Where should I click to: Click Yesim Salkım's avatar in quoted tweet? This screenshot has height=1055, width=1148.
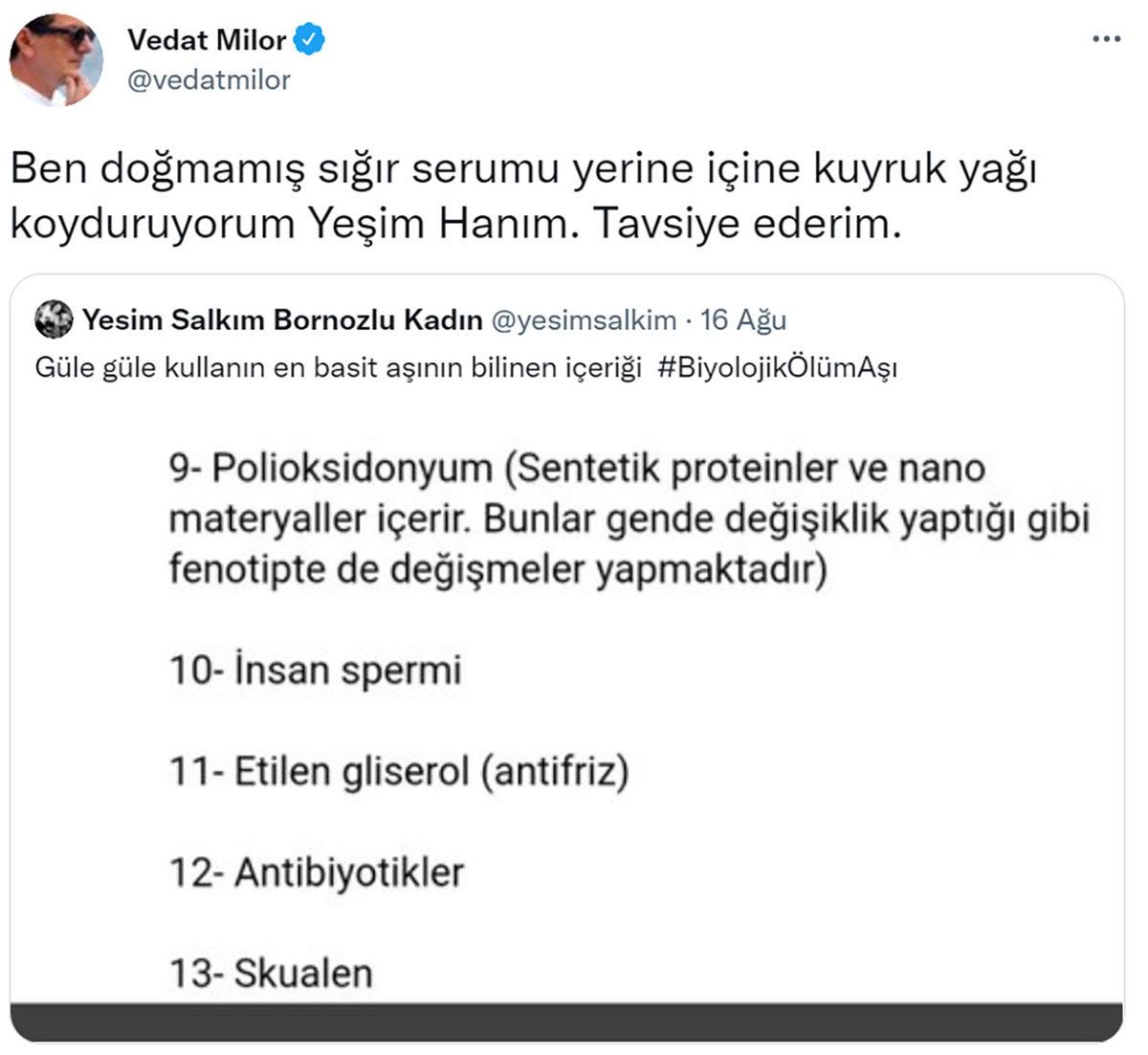coord(53,321)
